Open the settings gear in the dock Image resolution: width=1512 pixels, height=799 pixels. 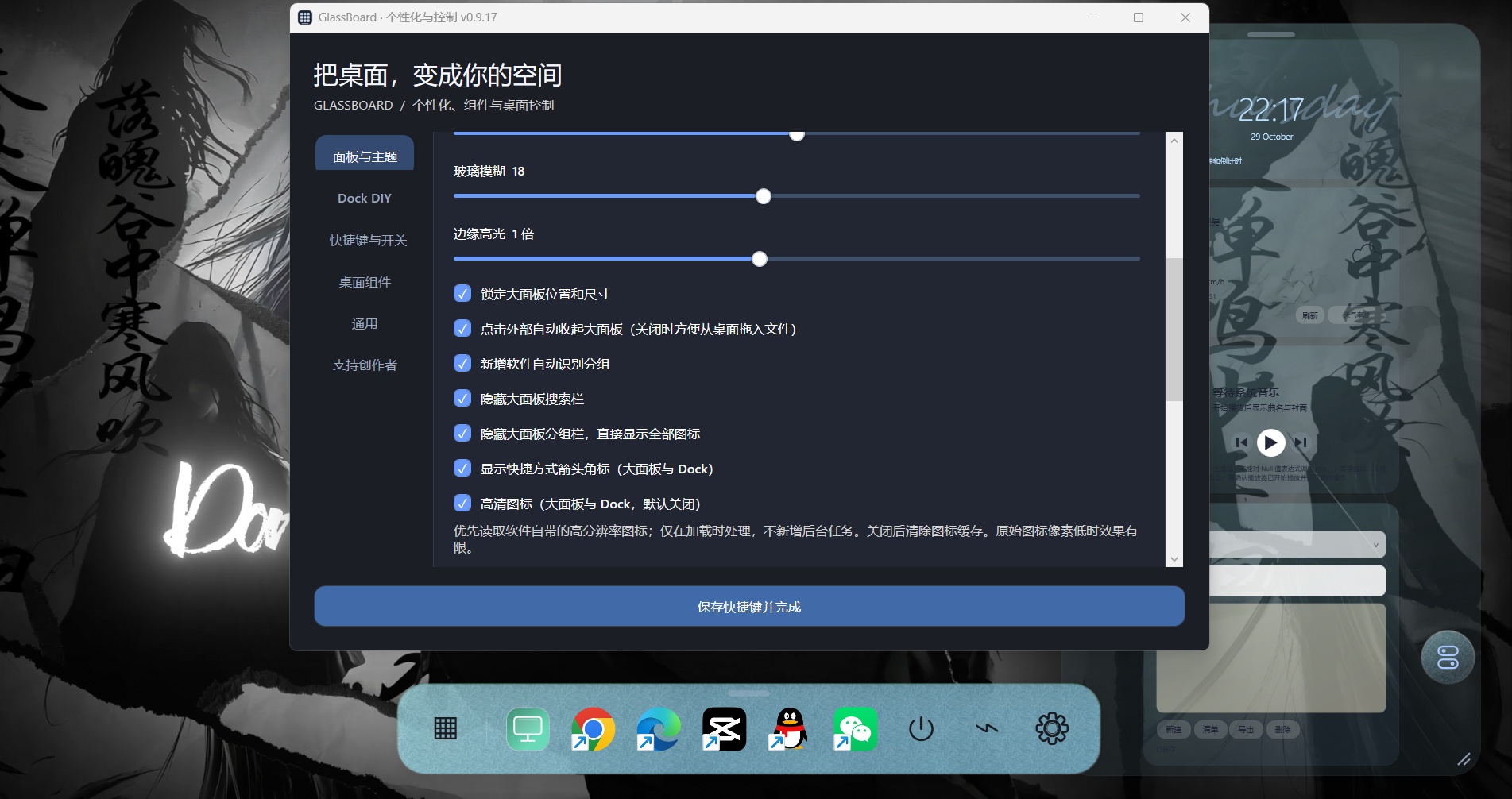point(1052,728)
